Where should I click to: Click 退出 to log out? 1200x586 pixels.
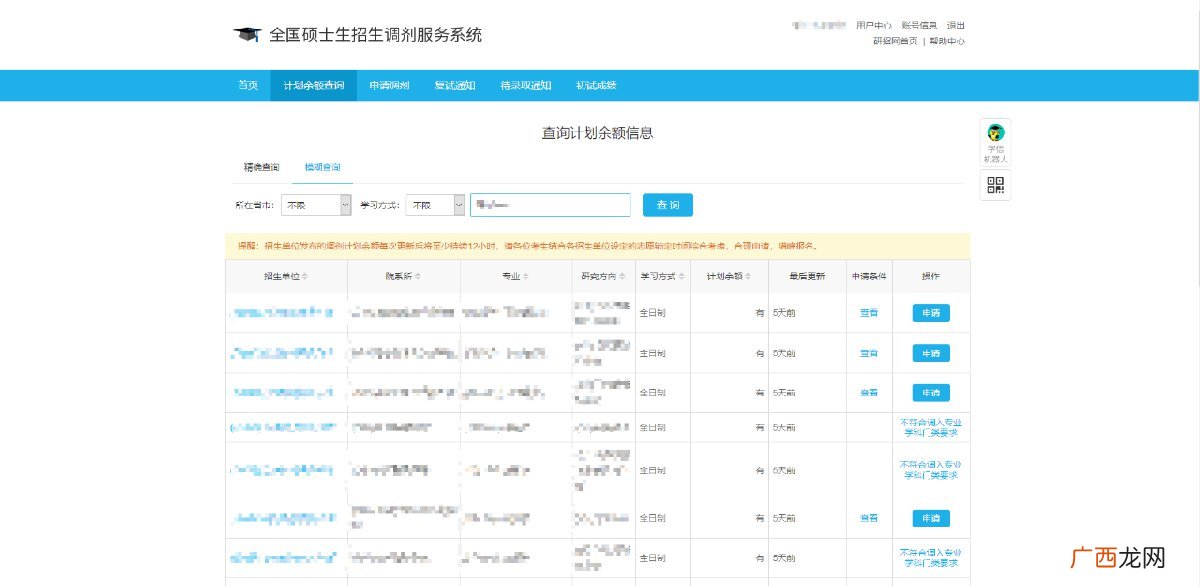(x=956, y=25)
